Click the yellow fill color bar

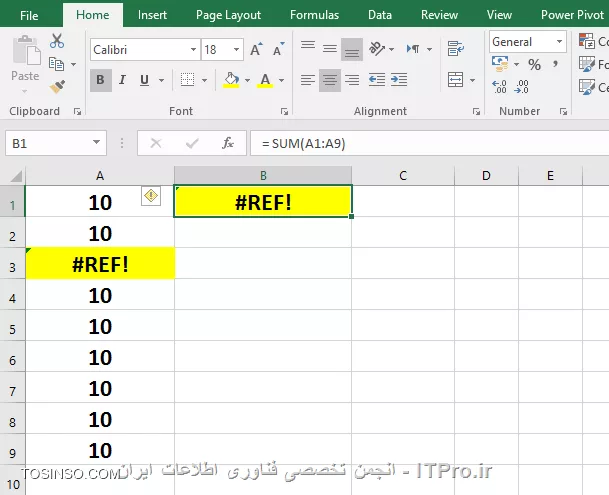[x=231, y=86]
